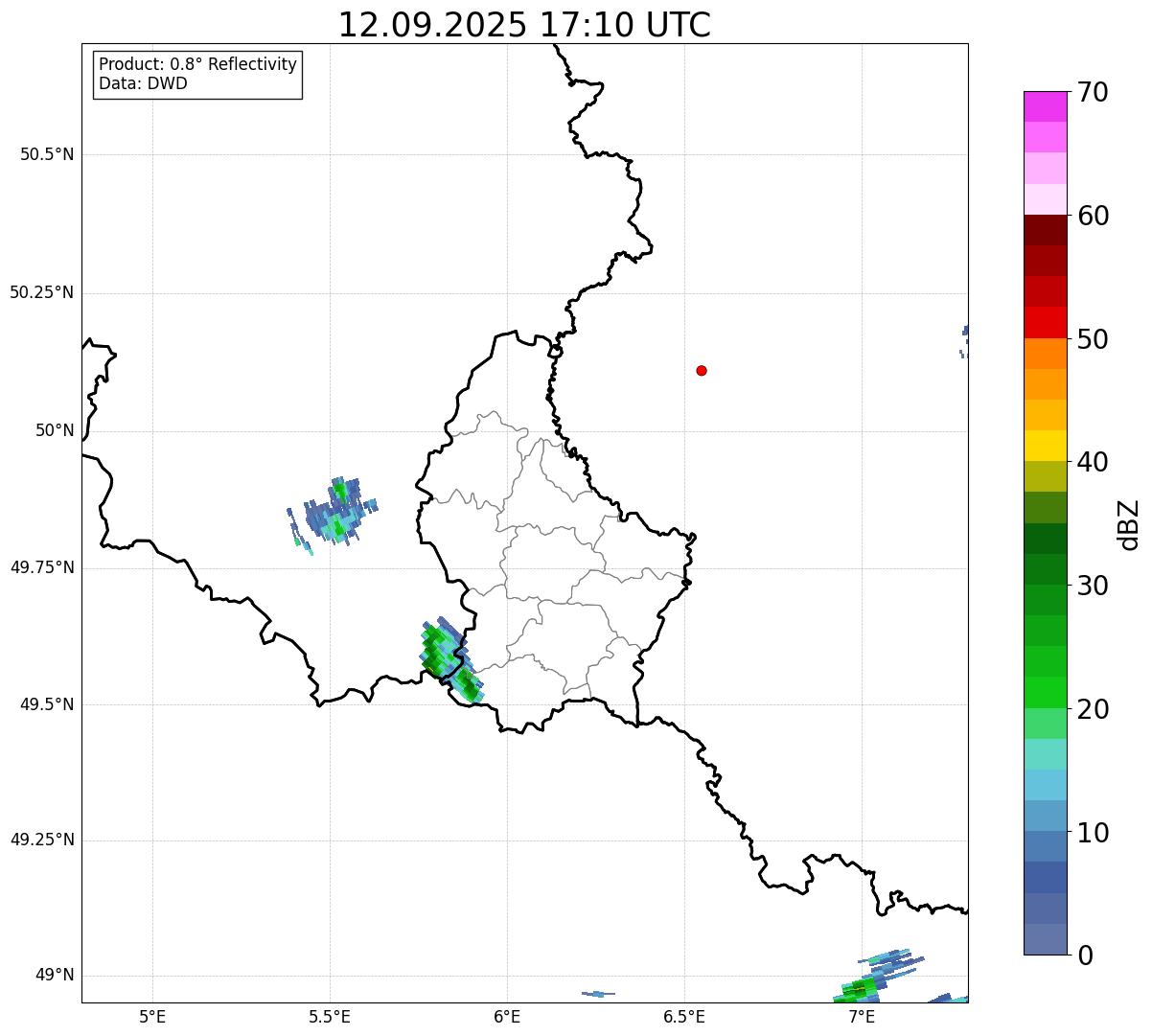1152x1036 pixels.
Task: Pick the grey-blue swatch at colorbar bottom
Action: tap(1045, 939)
